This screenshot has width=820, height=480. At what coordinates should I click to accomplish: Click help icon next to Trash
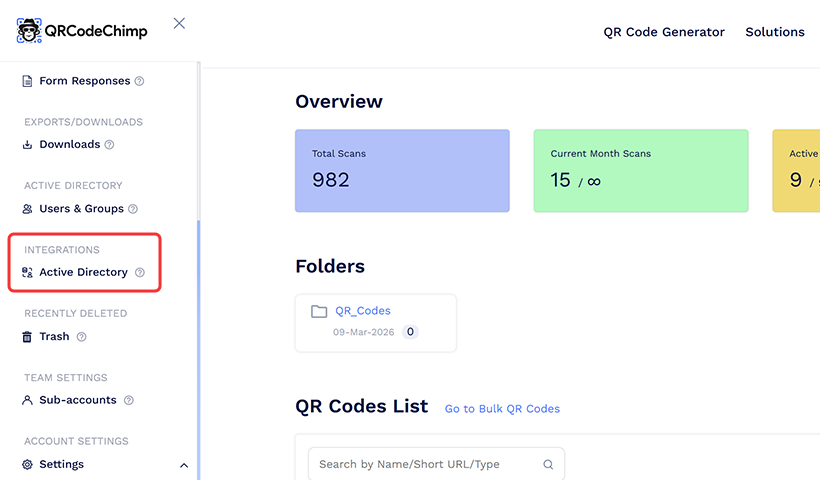(82, 337)
